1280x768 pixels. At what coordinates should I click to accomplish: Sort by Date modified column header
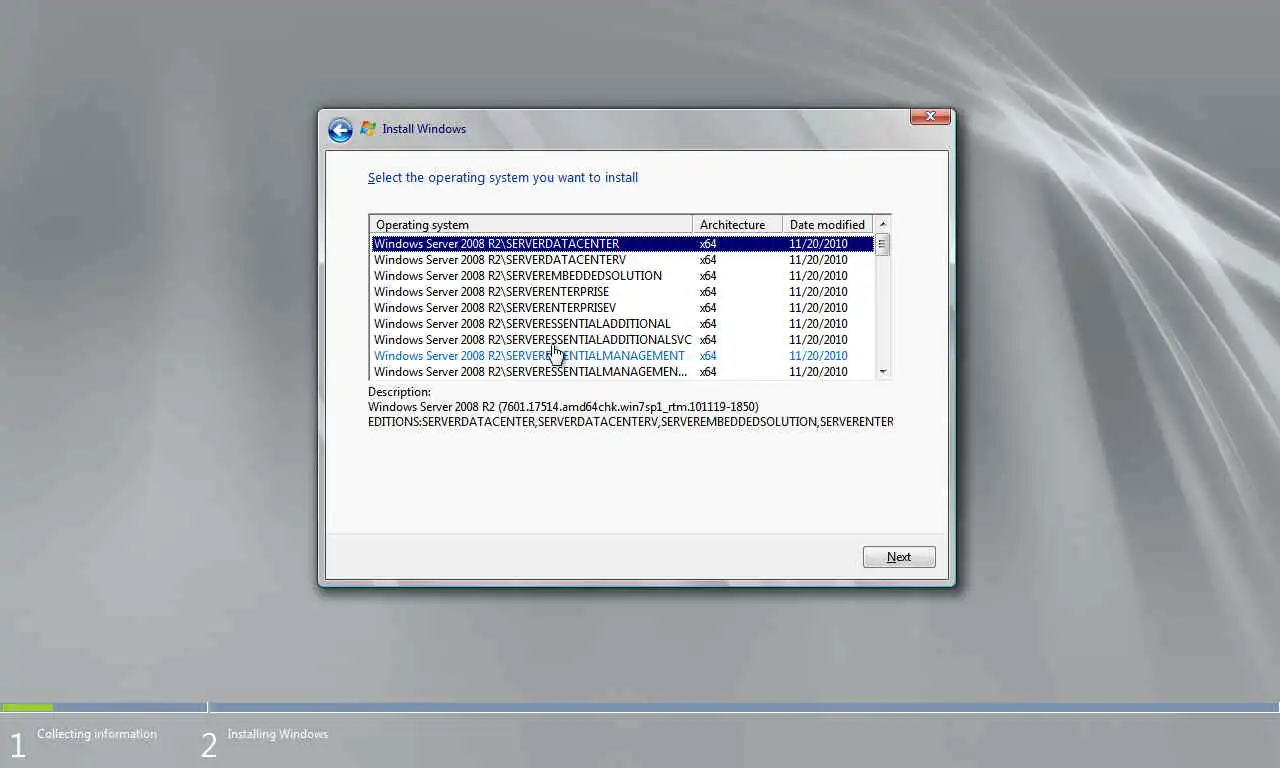point(828,225)
